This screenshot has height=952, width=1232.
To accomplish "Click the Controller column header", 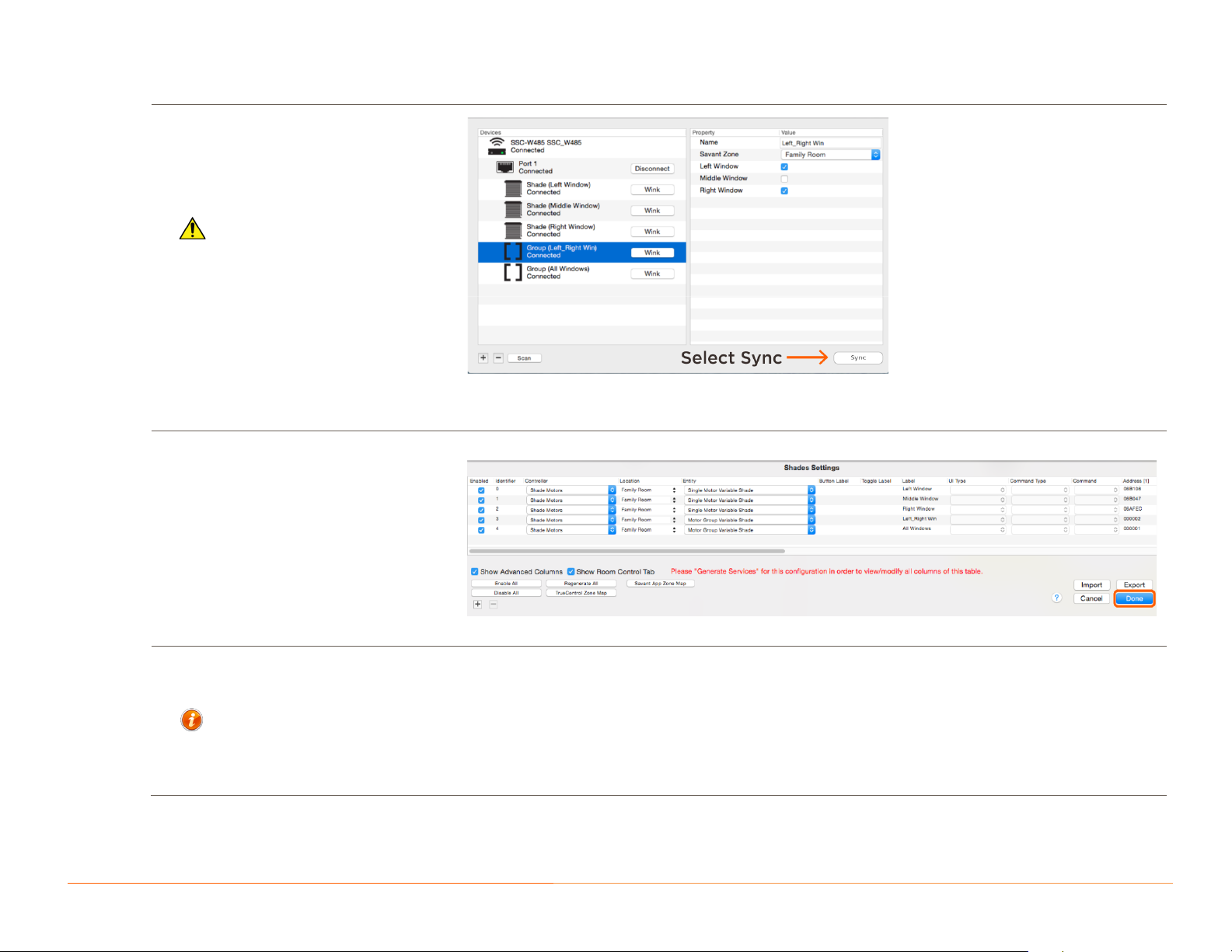I will [x=536, y=481].
